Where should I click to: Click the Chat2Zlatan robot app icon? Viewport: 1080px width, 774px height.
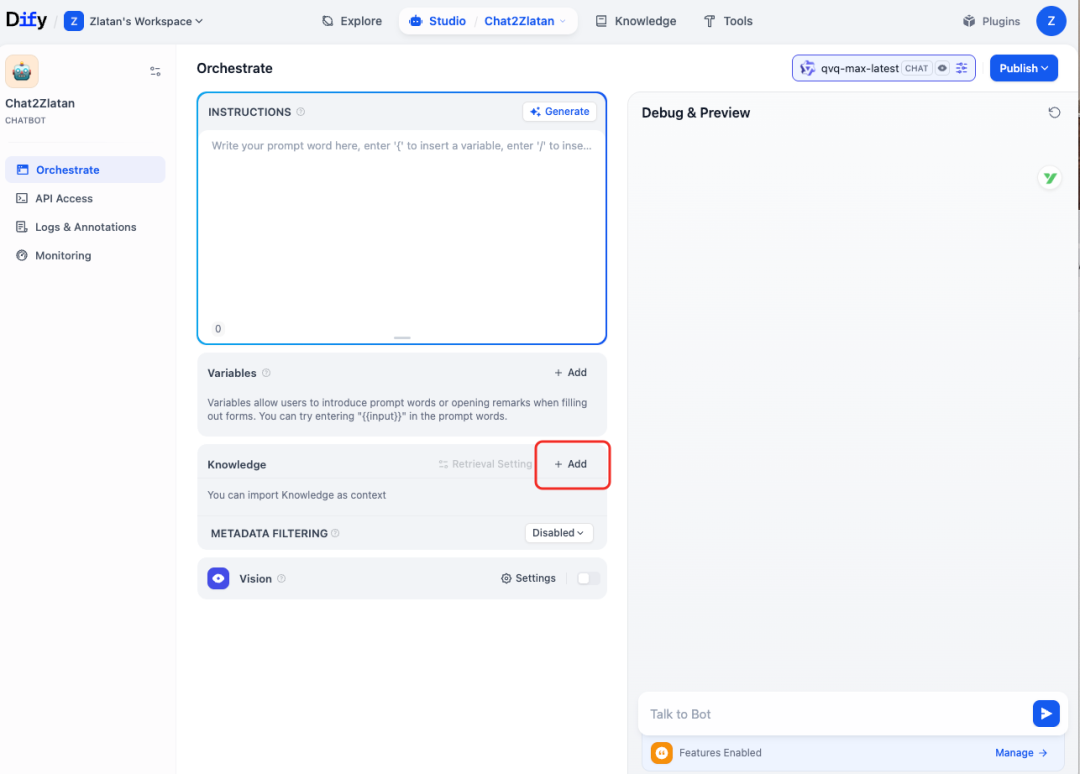(x=22, y=71)
